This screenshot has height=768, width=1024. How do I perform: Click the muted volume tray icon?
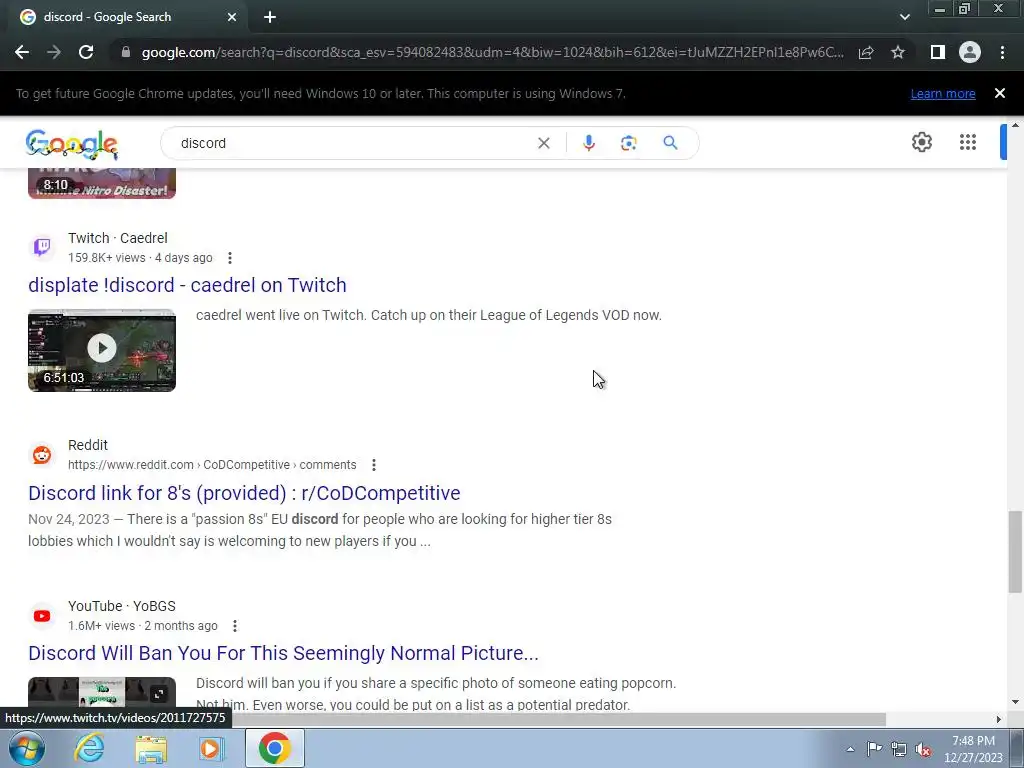point(923,749)
